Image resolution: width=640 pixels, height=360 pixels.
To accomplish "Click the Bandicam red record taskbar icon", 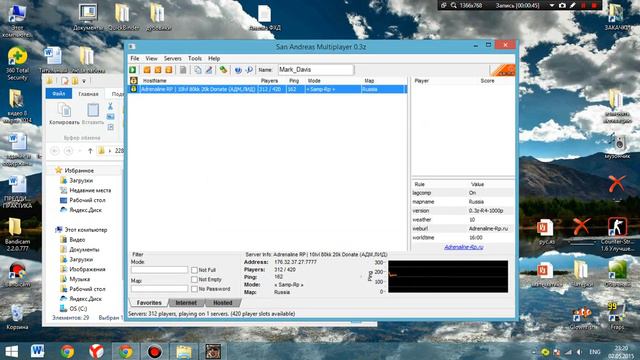I will [155, 351].
